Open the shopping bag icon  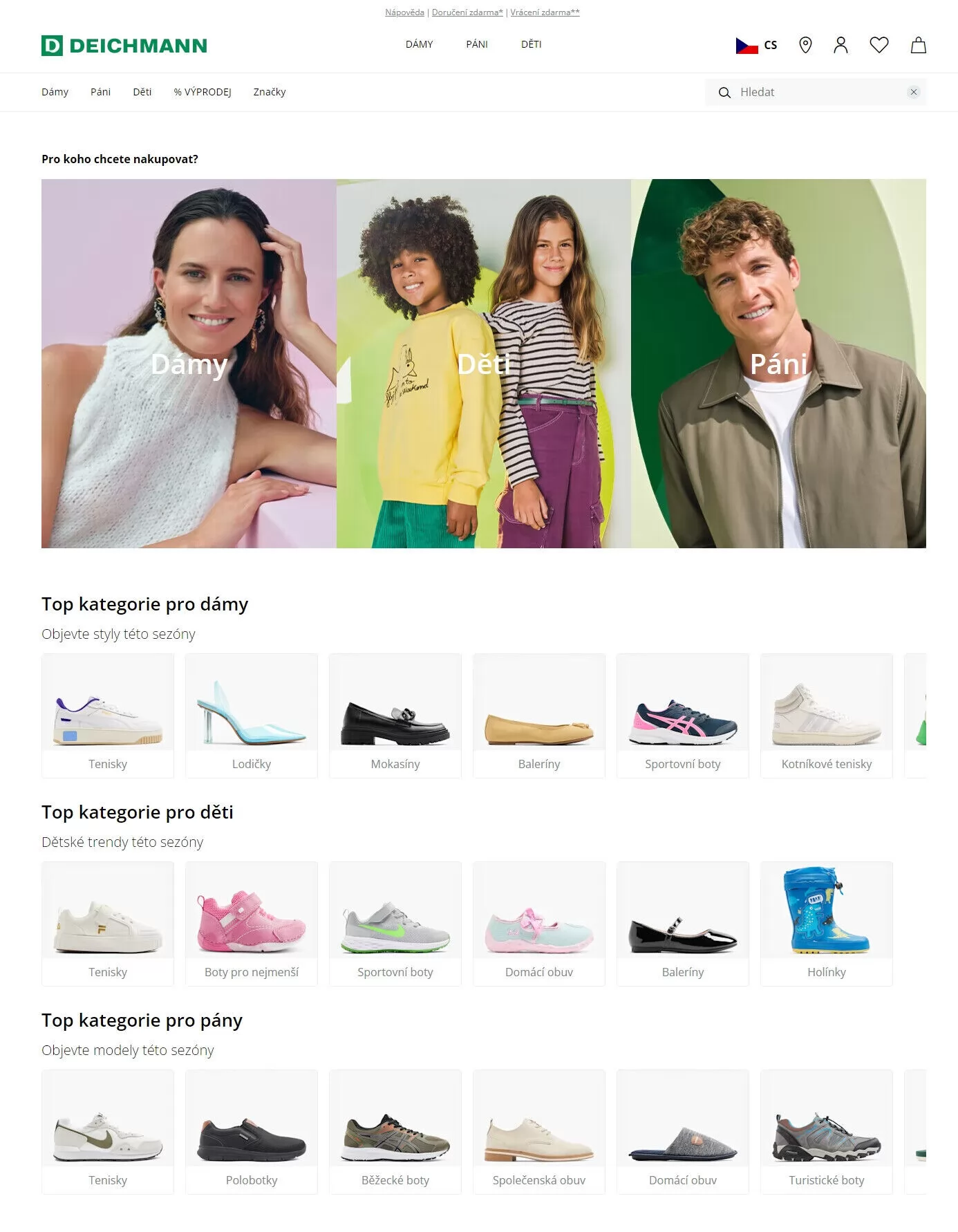pos(918,46)
